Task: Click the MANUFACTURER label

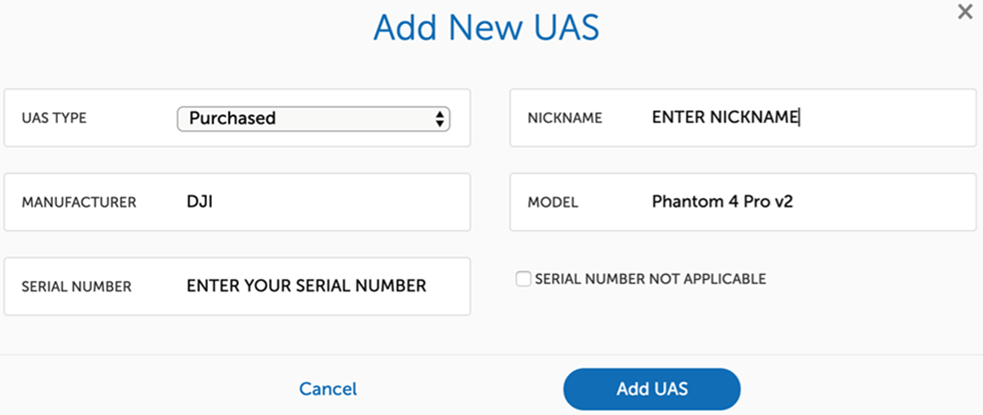Action: click(x=78, y=202)
